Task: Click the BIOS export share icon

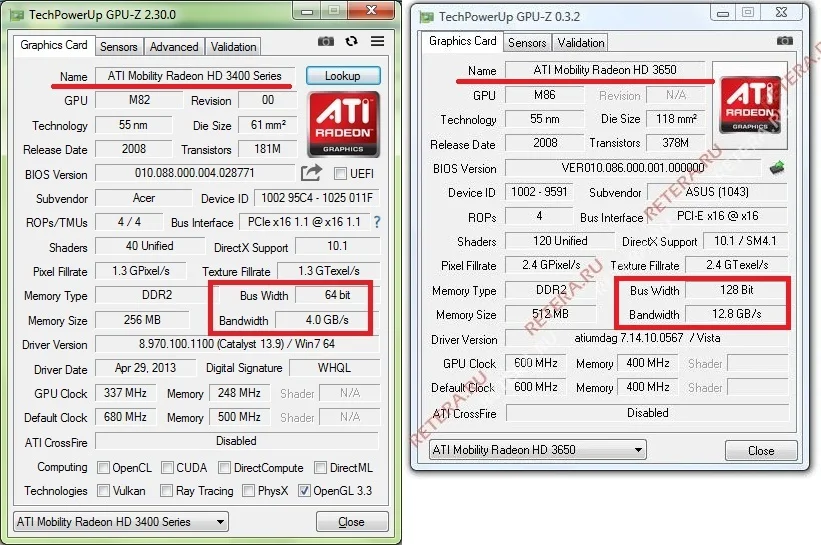Action: click(x=311, y=172)
